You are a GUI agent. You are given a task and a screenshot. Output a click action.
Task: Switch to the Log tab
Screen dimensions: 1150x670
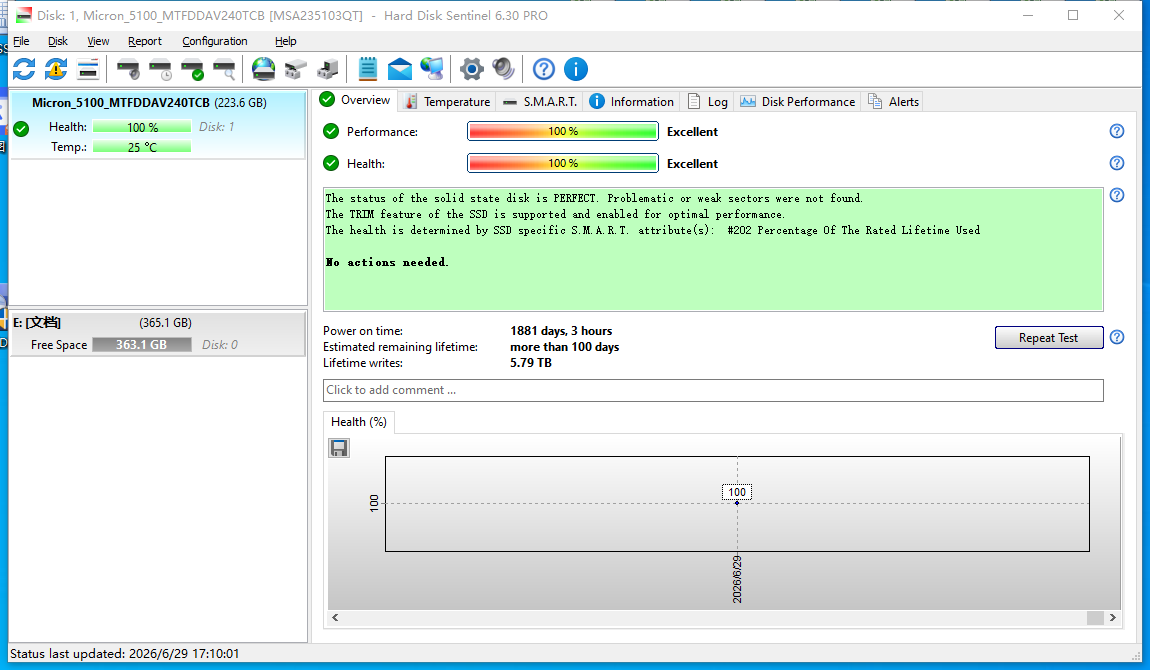point(708,102)
